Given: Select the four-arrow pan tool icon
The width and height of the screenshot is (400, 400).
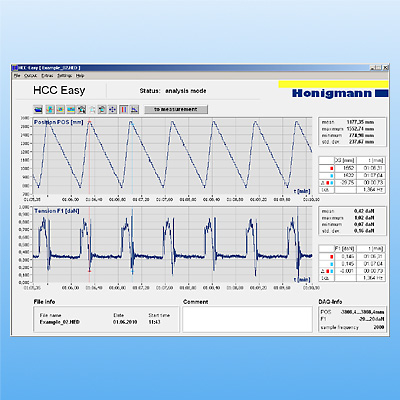Looking at the screenshot, I should [112, 109].
